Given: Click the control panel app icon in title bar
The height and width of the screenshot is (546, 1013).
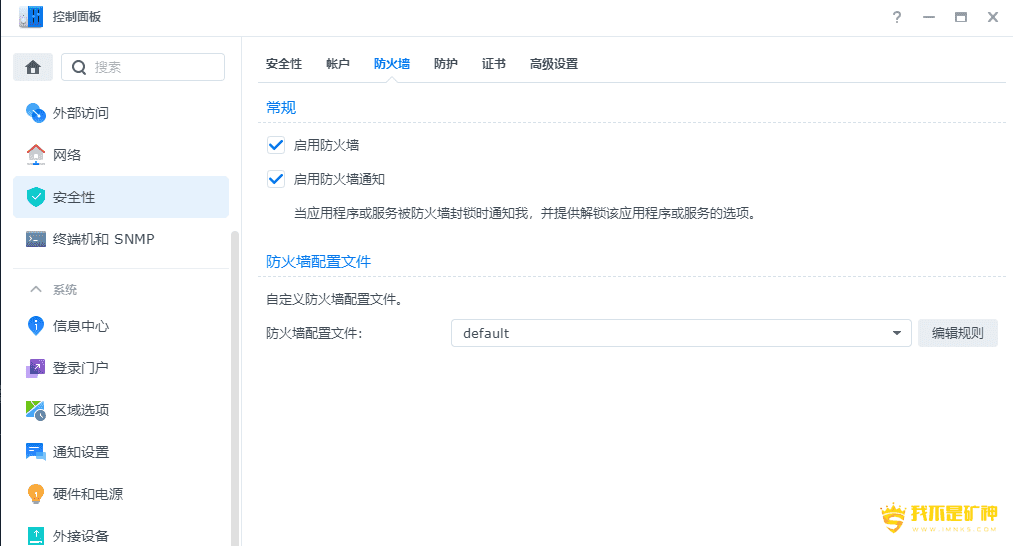Looking at the screenshot, I should [31, 17].
